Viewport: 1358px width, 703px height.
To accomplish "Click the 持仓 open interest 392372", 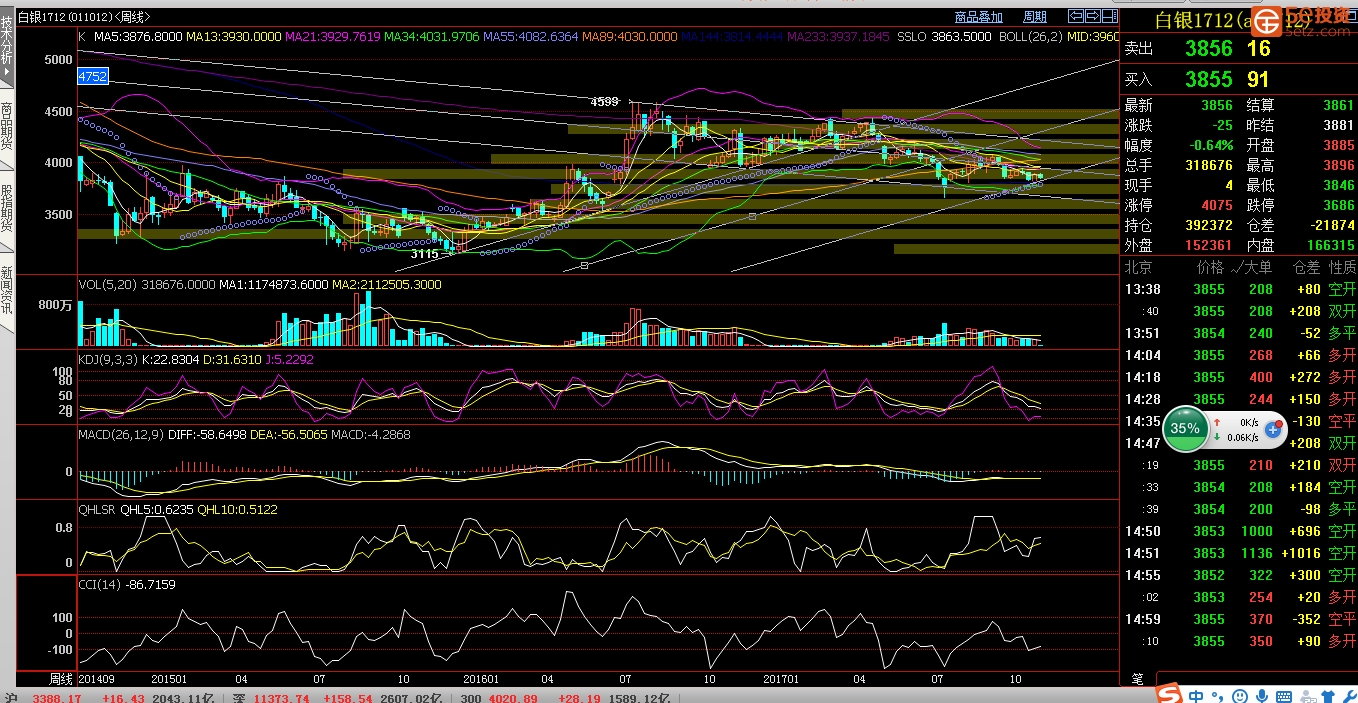I will [x=1209, y=225].
